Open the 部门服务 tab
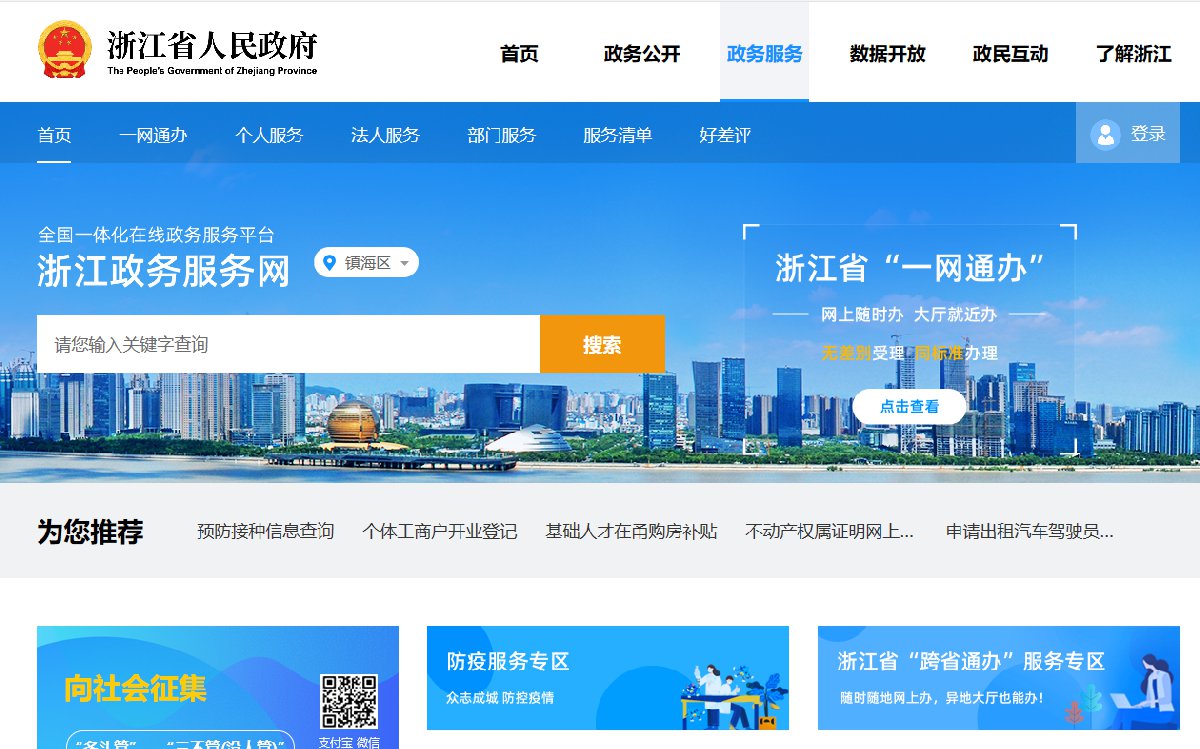The image size is (1200, 749). 502,135
